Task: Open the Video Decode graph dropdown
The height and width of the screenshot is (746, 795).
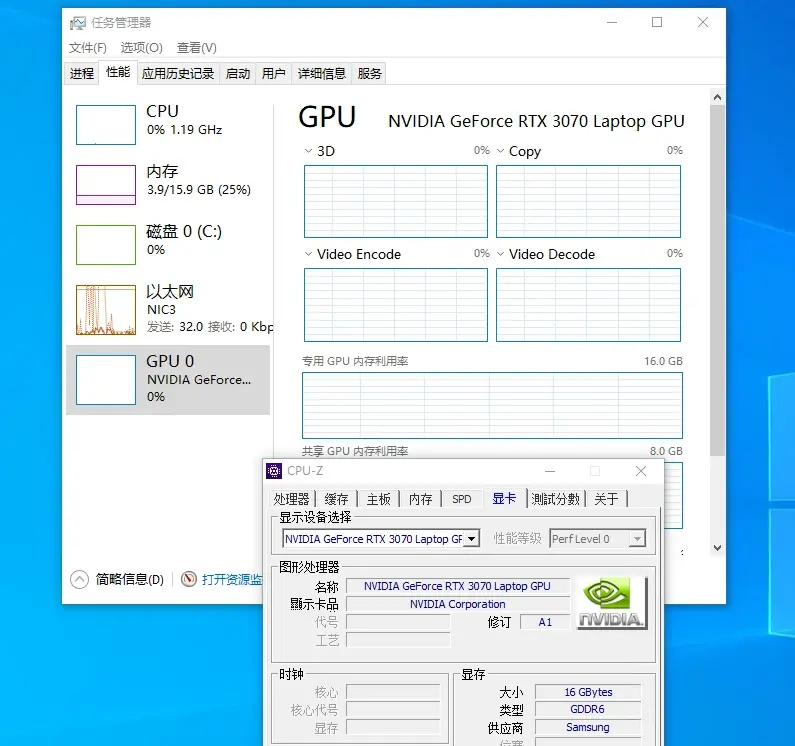Action: click(500, 254)
